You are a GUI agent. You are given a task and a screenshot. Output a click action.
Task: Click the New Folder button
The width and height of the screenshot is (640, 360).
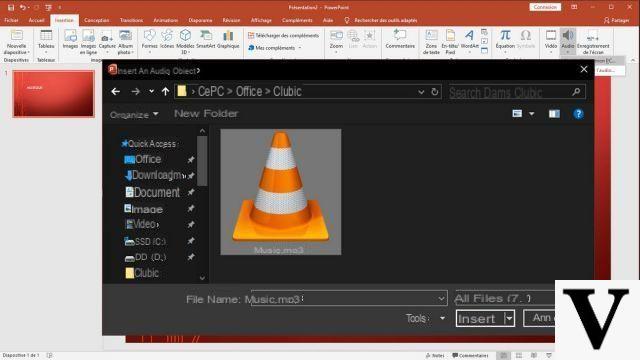[x=206, y=114]
